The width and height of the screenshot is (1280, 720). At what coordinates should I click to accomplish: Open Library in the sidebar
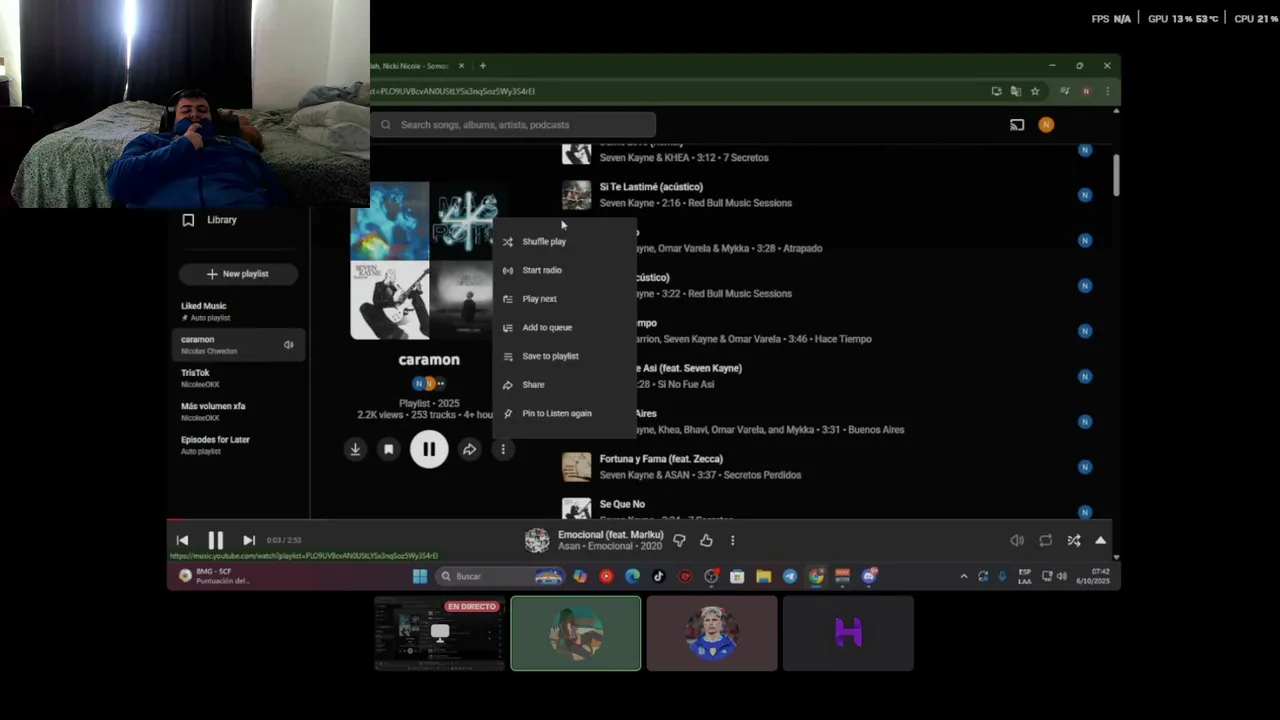coord(222,220)
